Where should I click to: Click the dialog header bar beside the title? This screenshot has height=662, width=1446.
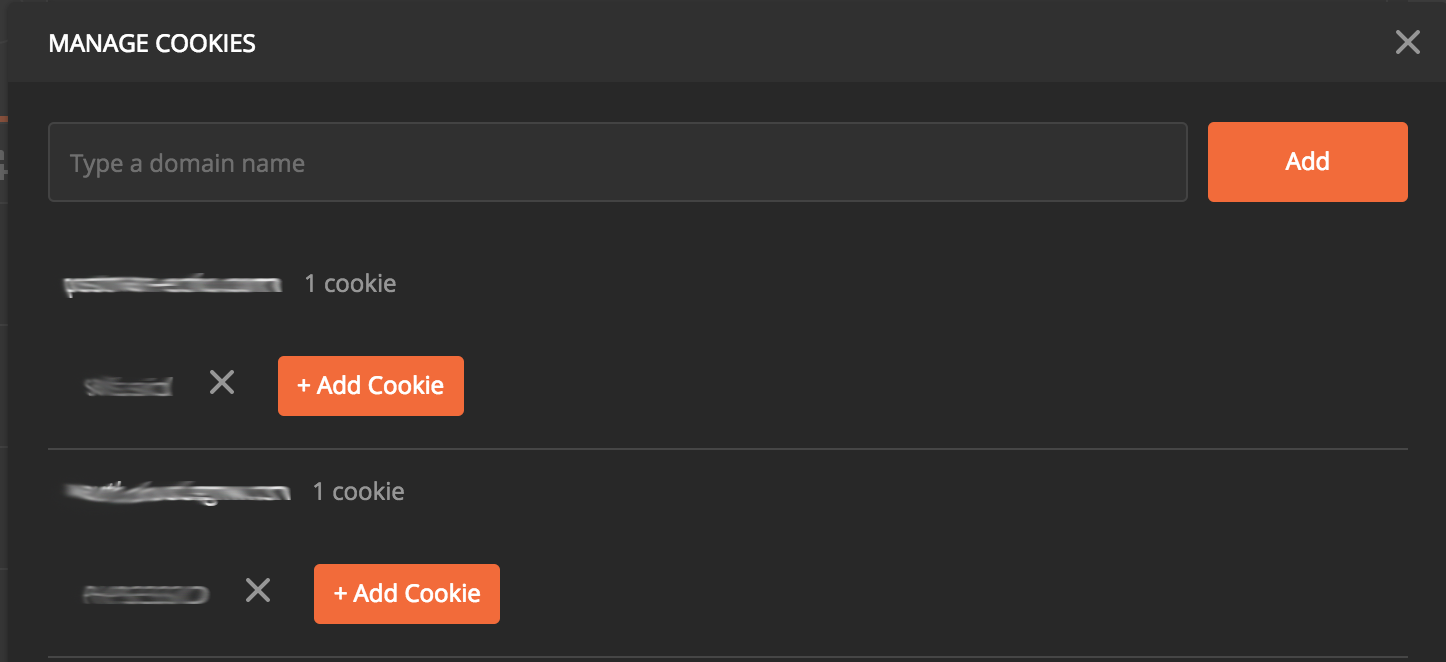800,42
